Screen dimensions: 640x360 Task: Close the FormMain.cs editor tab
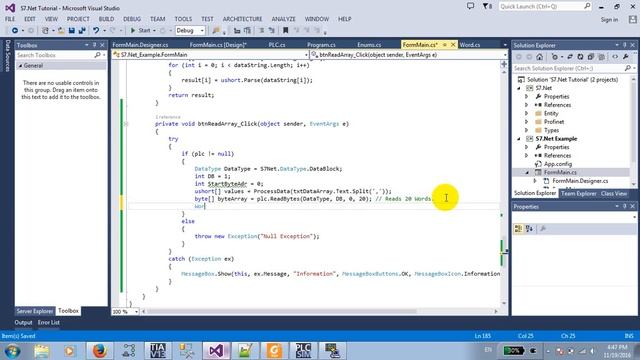pos(453,45)
